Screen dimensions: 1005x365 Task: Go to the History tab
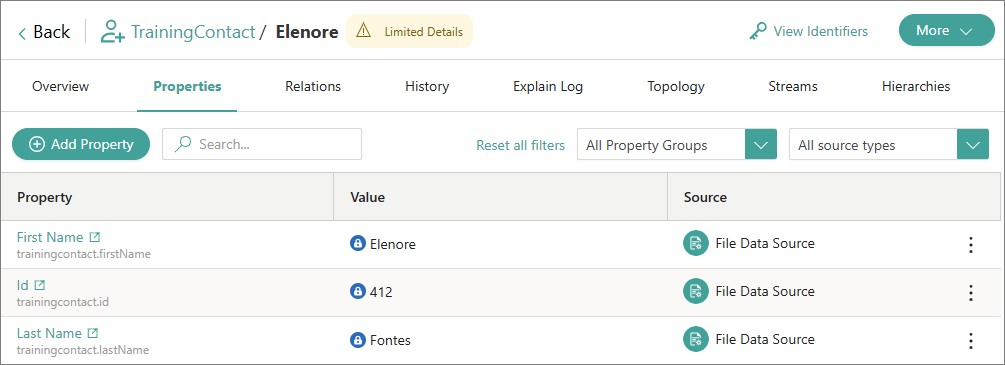[x=427, y=87]
